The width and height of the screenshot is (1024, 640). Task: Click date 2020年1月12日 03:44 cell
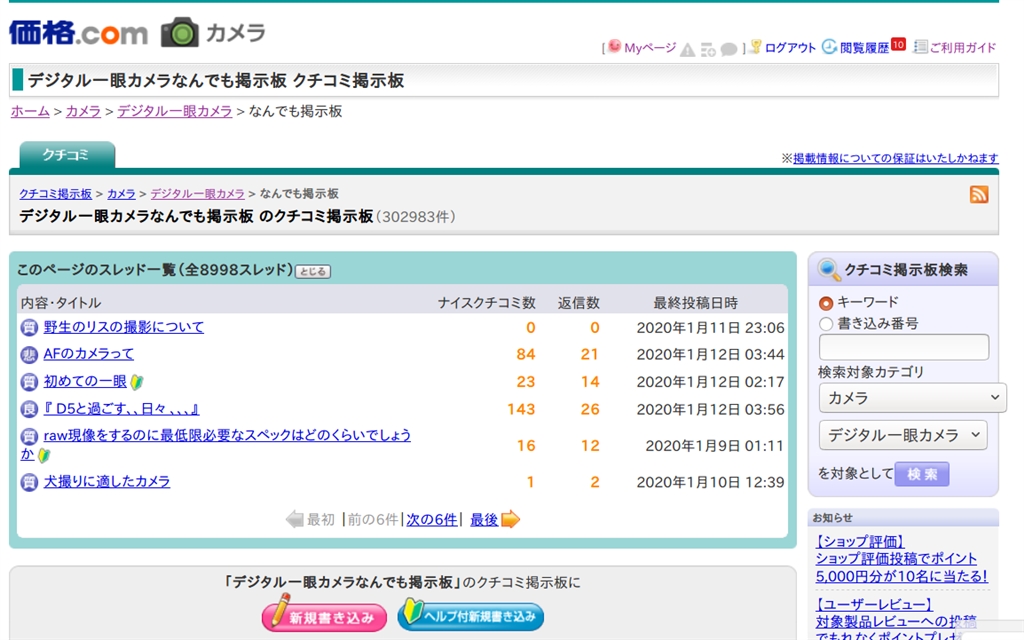711,355
